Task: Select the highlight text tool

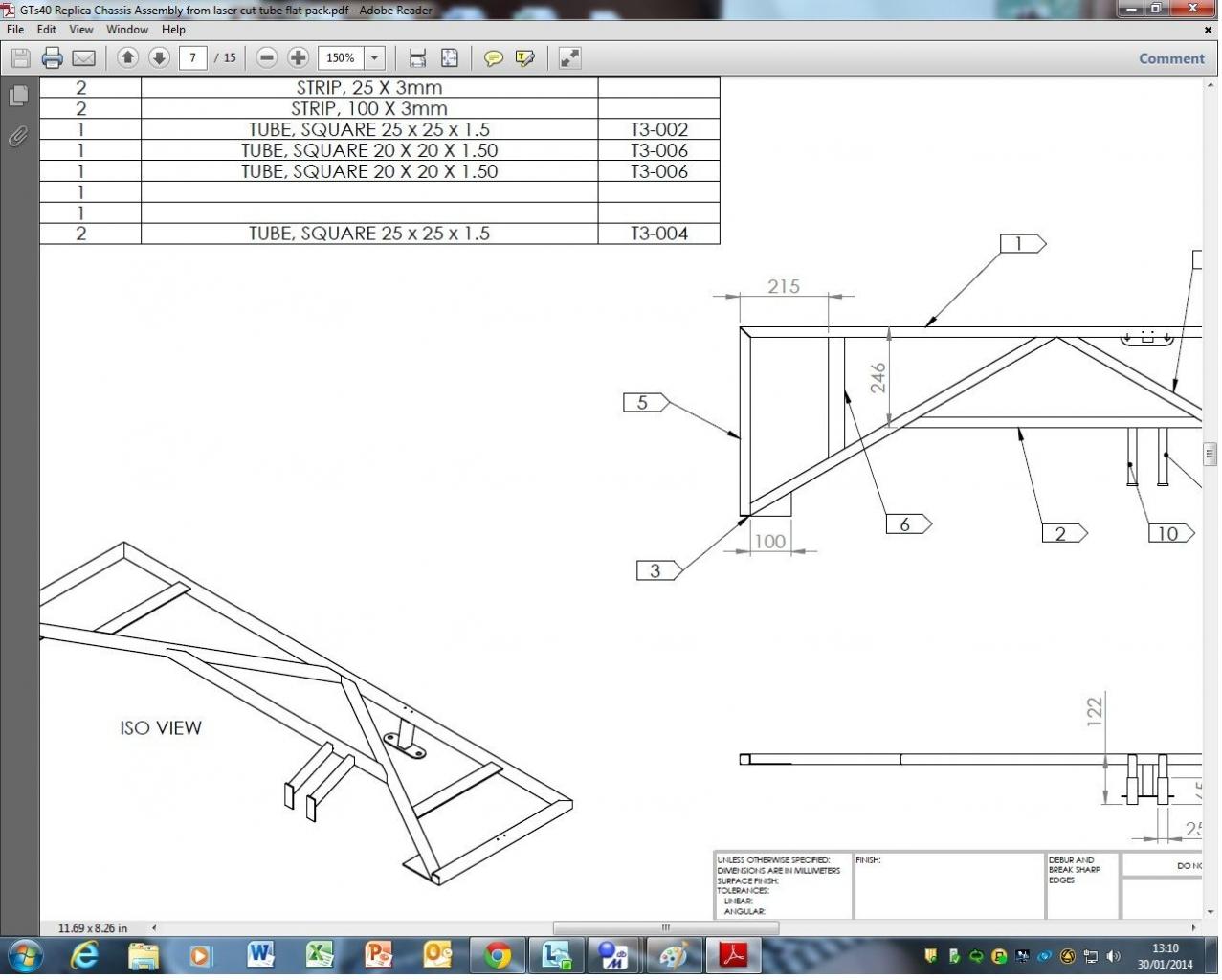Action: pos(524,58)
